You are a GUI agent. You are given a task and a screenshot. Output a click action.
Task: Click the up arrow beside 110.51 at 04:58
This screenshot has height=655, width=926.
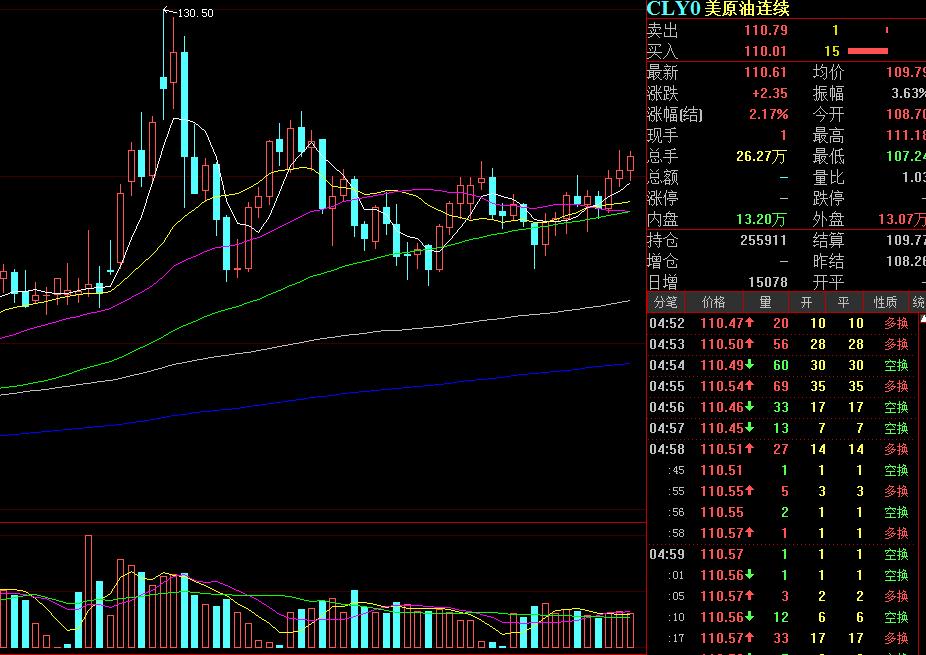coord(749,449)
